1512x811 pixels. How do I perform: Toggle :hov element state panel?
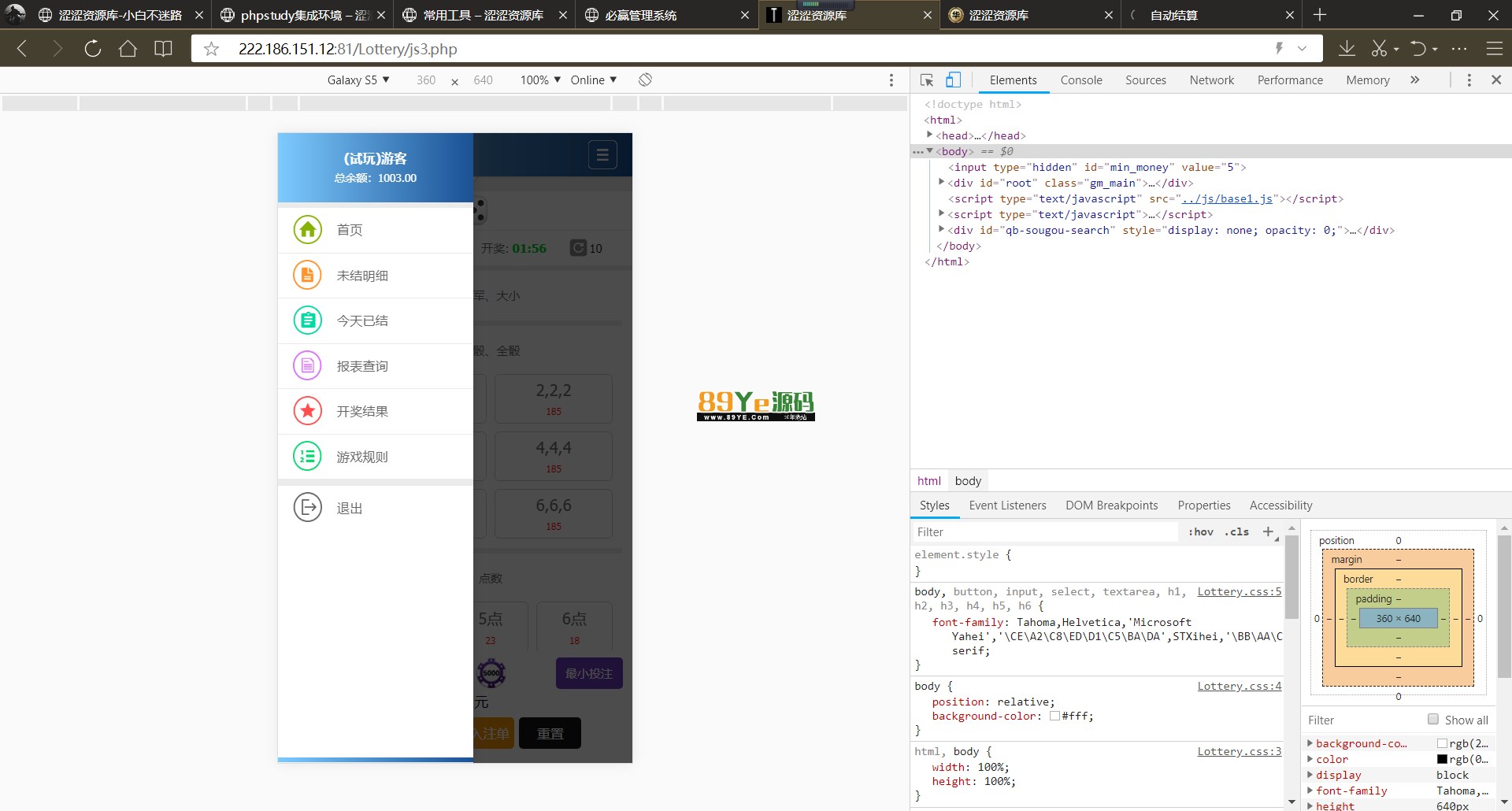pyautogui.click(x=1201, y=531)
